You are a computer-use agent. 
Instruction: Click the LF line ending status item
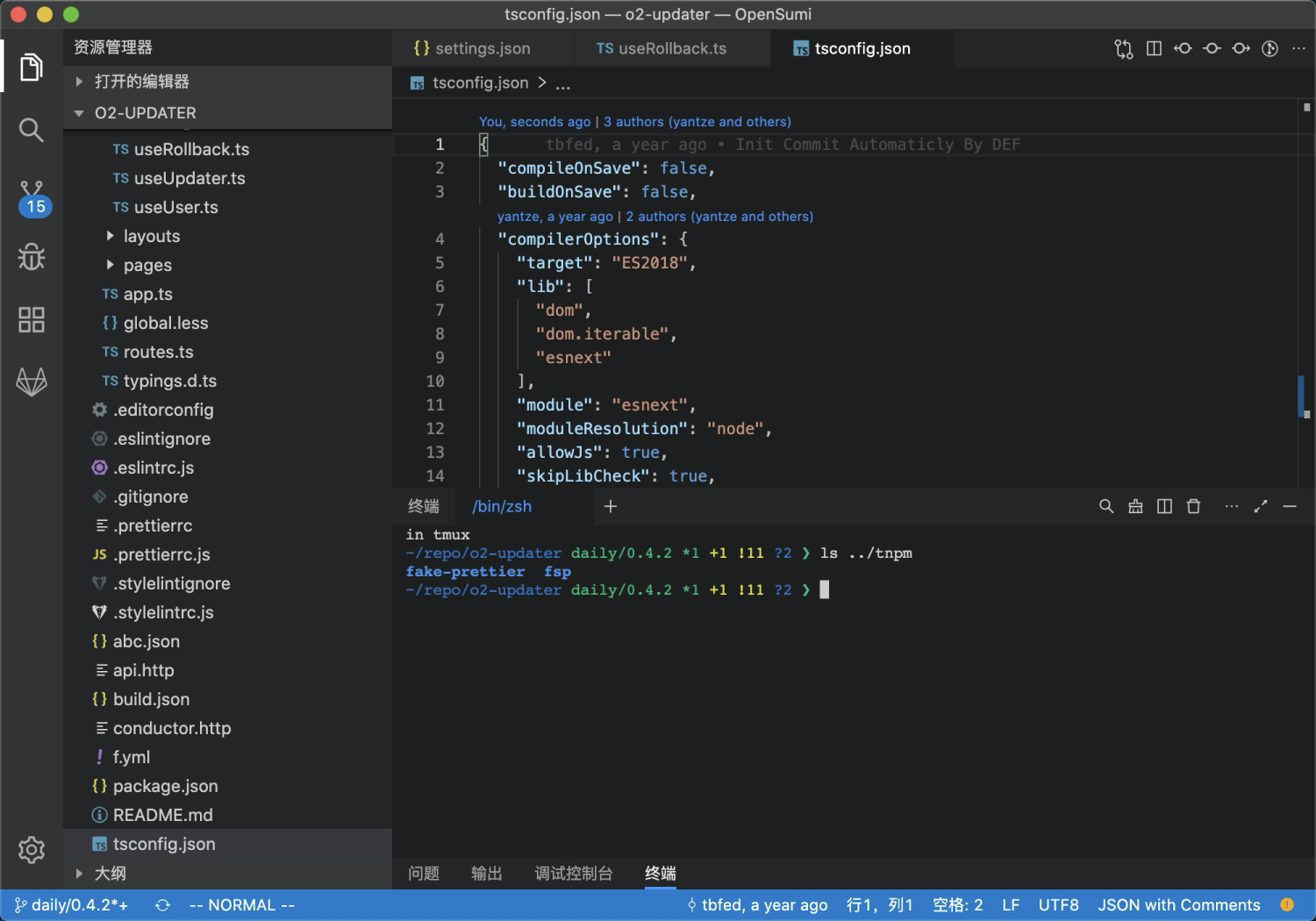pyautogui.click(x=1011, y=904)
